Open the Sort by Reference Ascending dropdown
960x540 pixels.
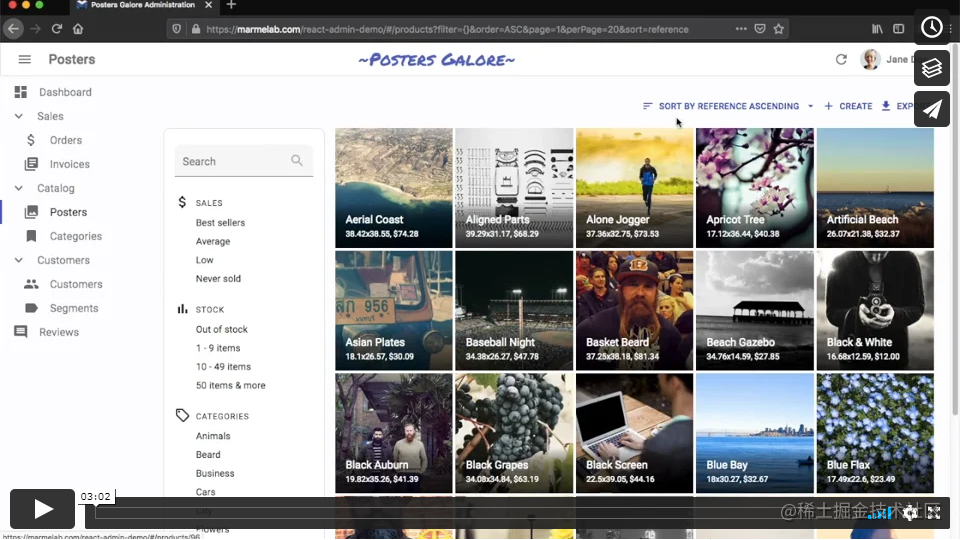tap(728, 106)
